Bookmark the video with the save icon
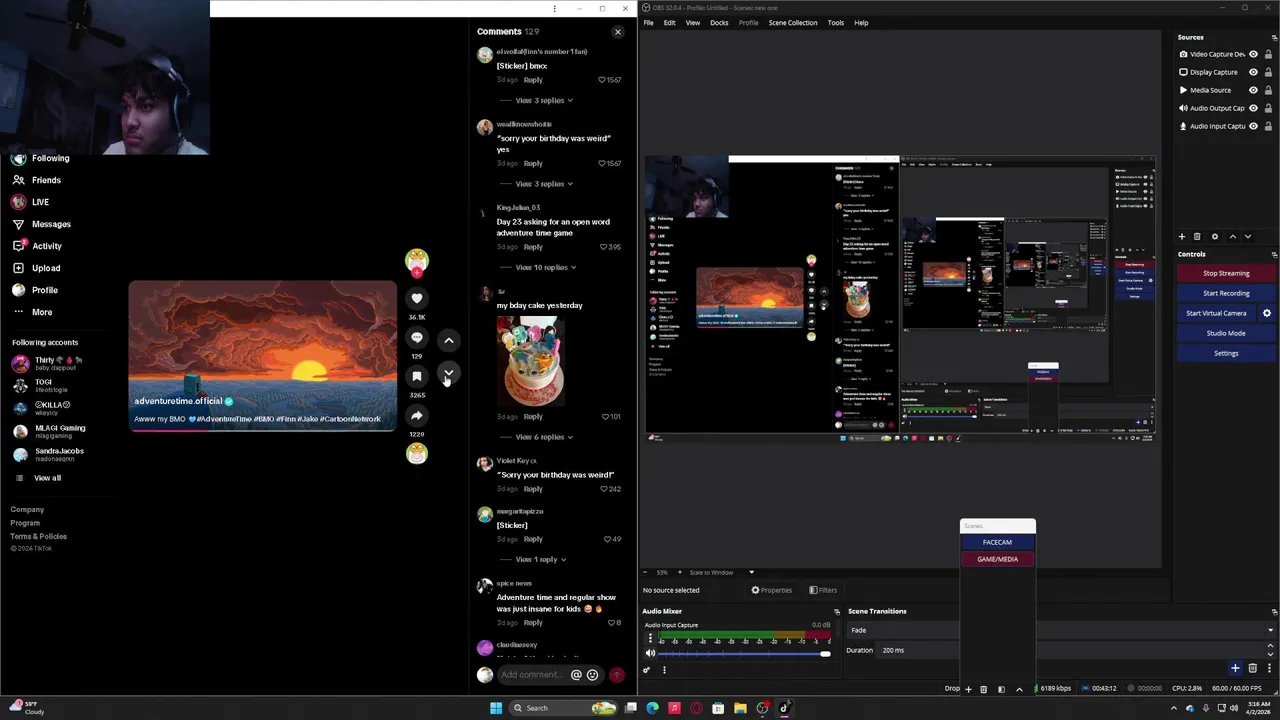The image size is (1280, 720). point(417,376)
